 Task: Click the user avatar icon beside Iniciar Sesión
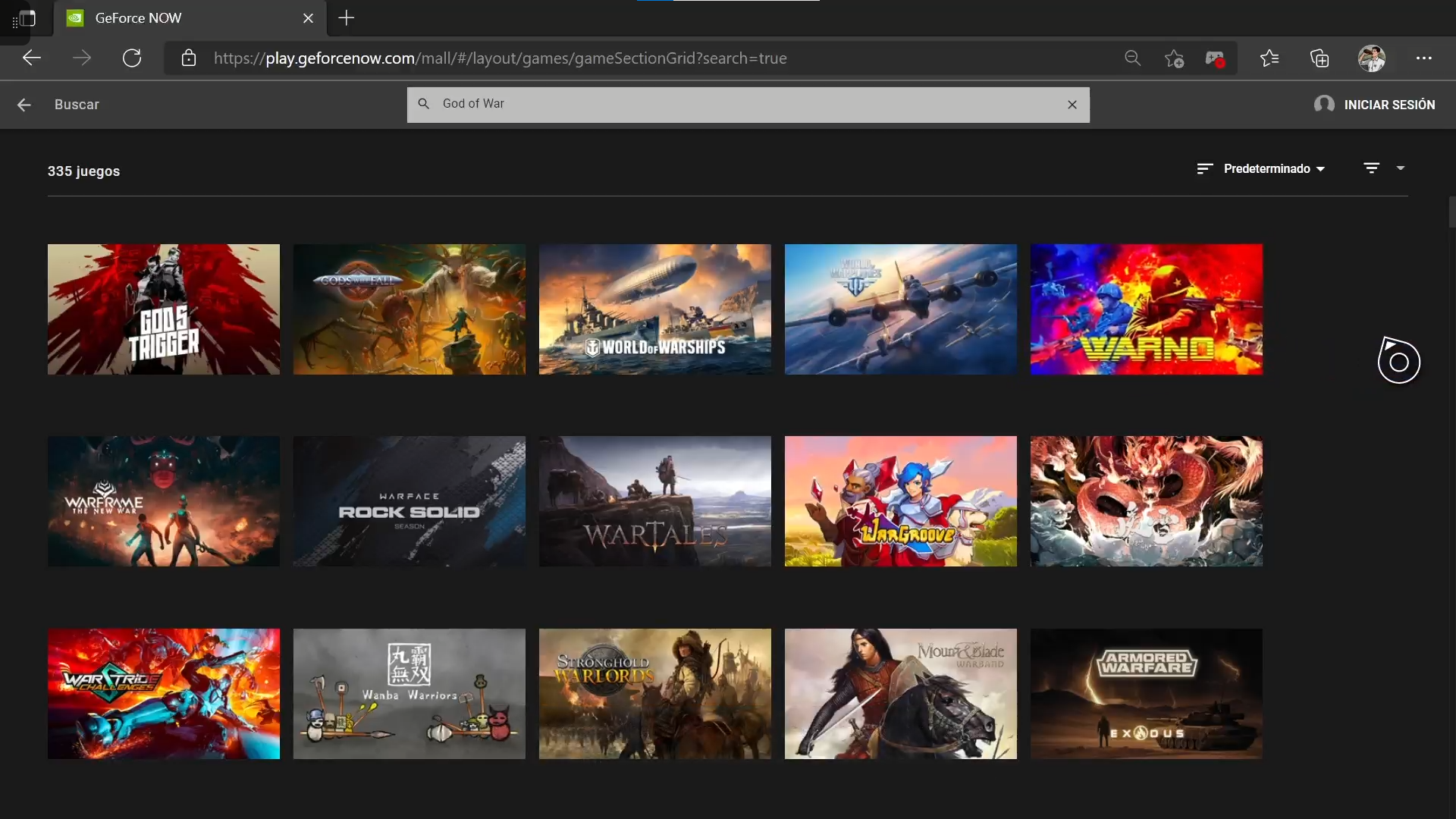1324,105
